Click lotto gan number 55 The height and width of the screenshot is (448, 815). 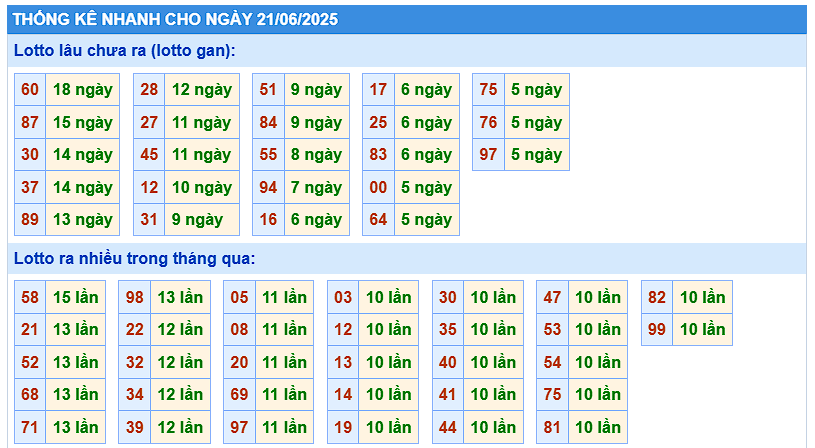(268, 154)
